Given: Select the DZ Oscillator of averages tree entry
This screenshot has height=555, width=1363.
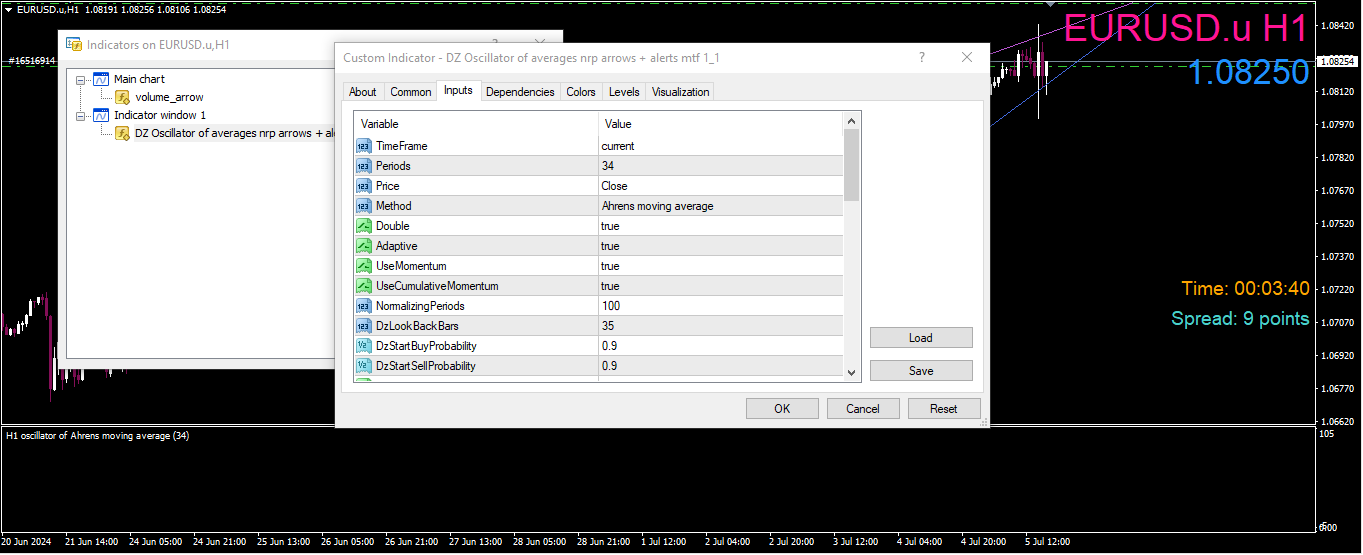Looking at the screenshot, I should (x=233, y=133).
